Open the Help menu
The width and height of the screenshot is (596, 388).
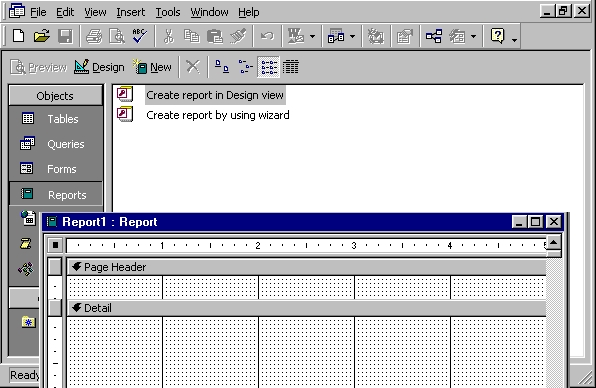pyautogui.click(x=249, y=12)
